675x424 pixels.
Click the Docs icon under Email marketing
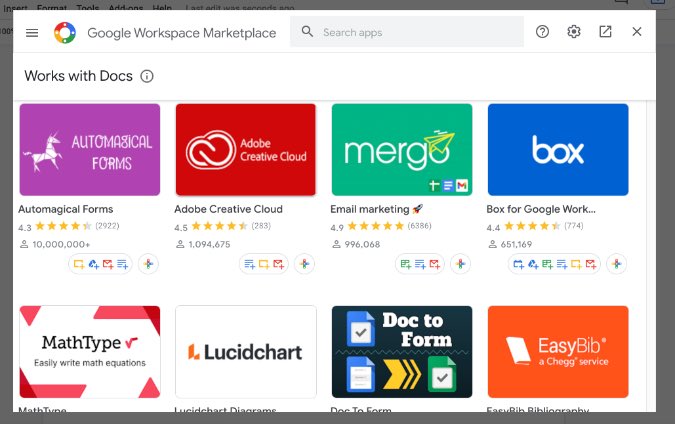(420, 264)
